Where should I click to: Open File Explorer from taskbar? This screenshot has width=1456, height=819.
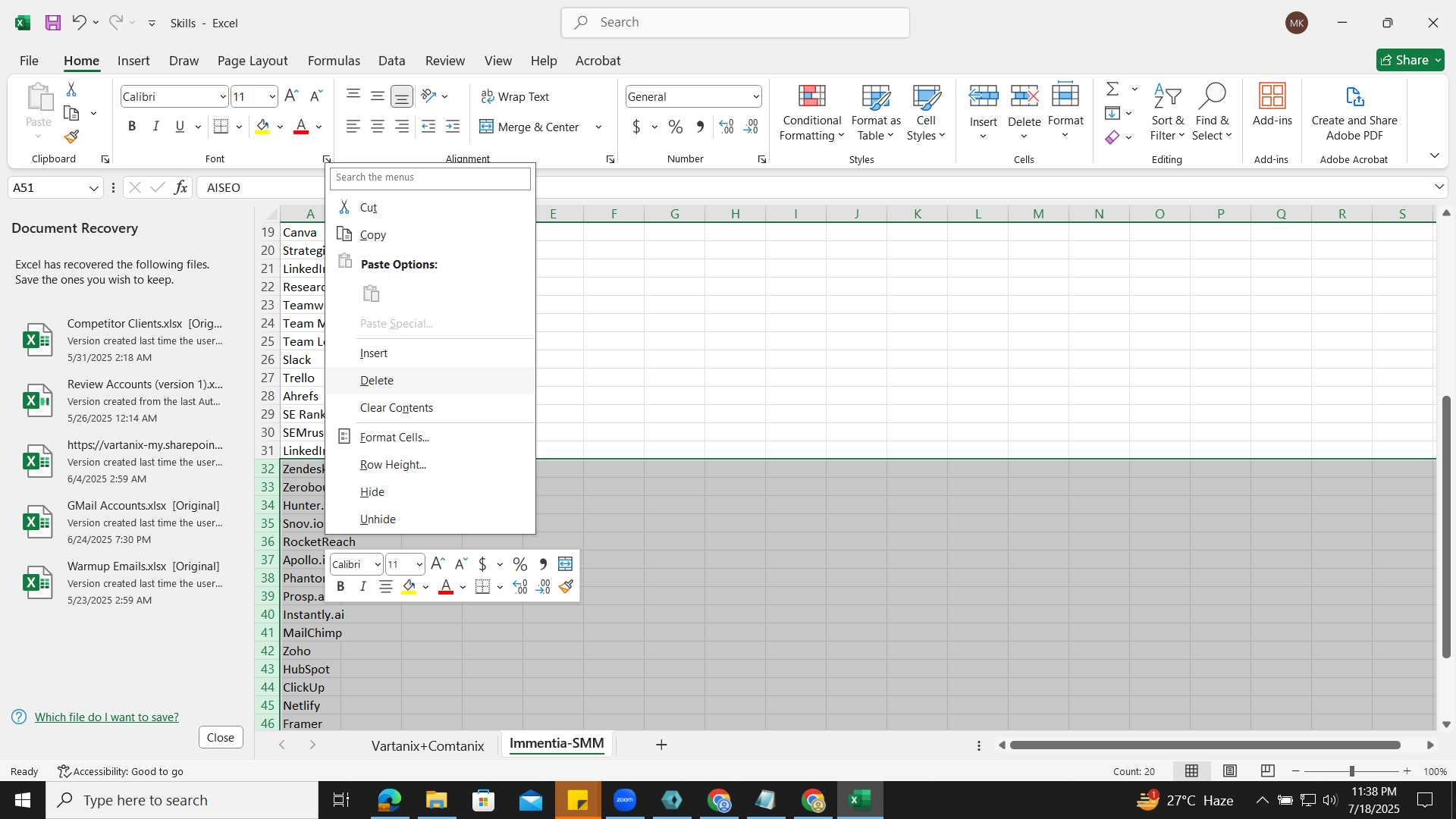(x=436, y=800)
